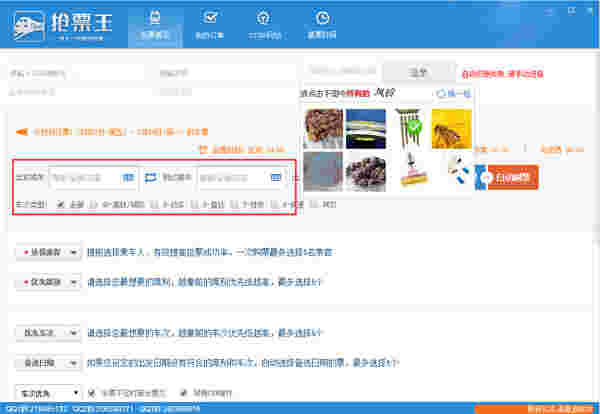Toggle the second checkbox in the bottom row

[184, 393]
